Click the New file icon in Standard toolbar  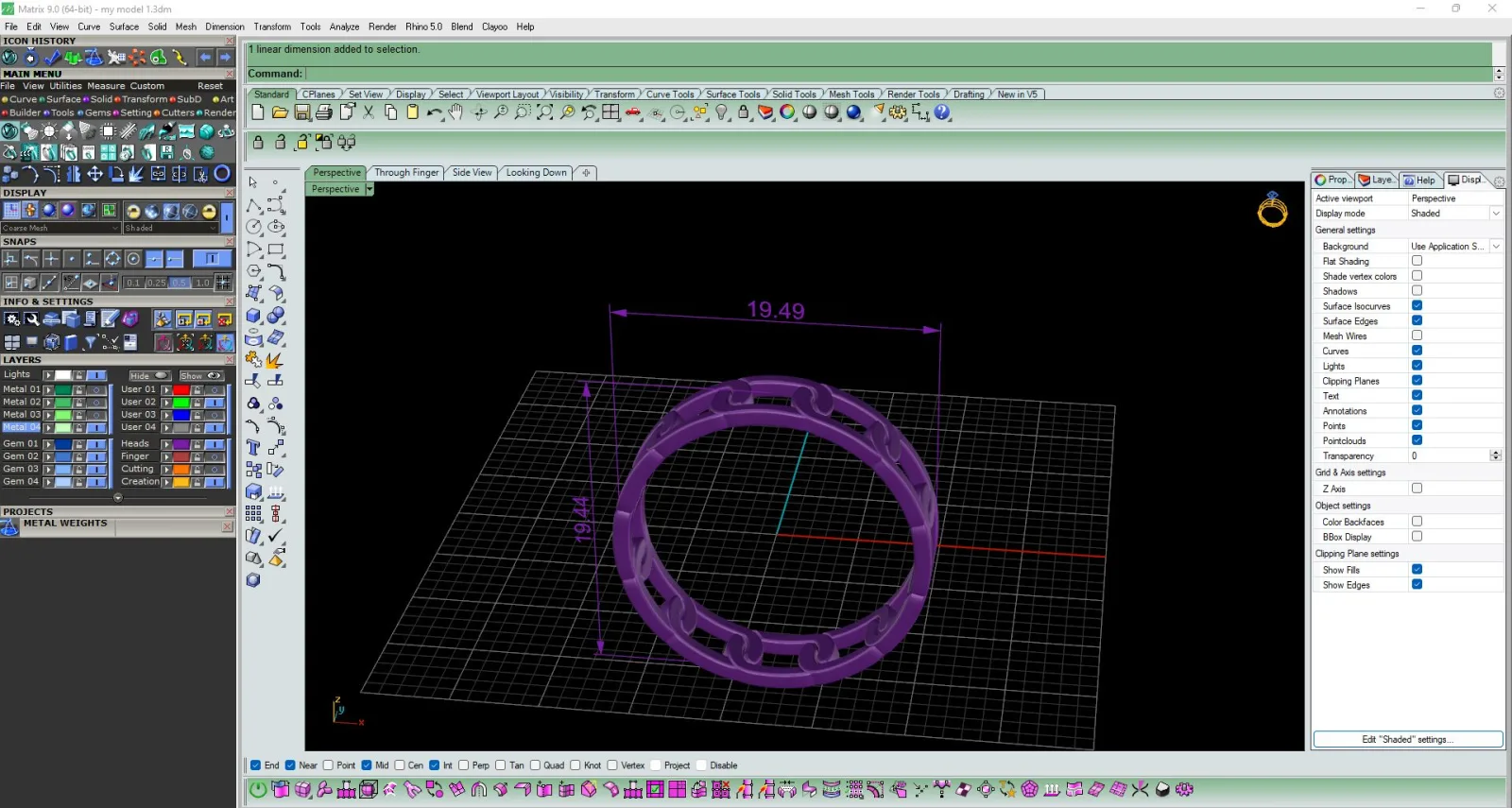[x=257, y=112]
